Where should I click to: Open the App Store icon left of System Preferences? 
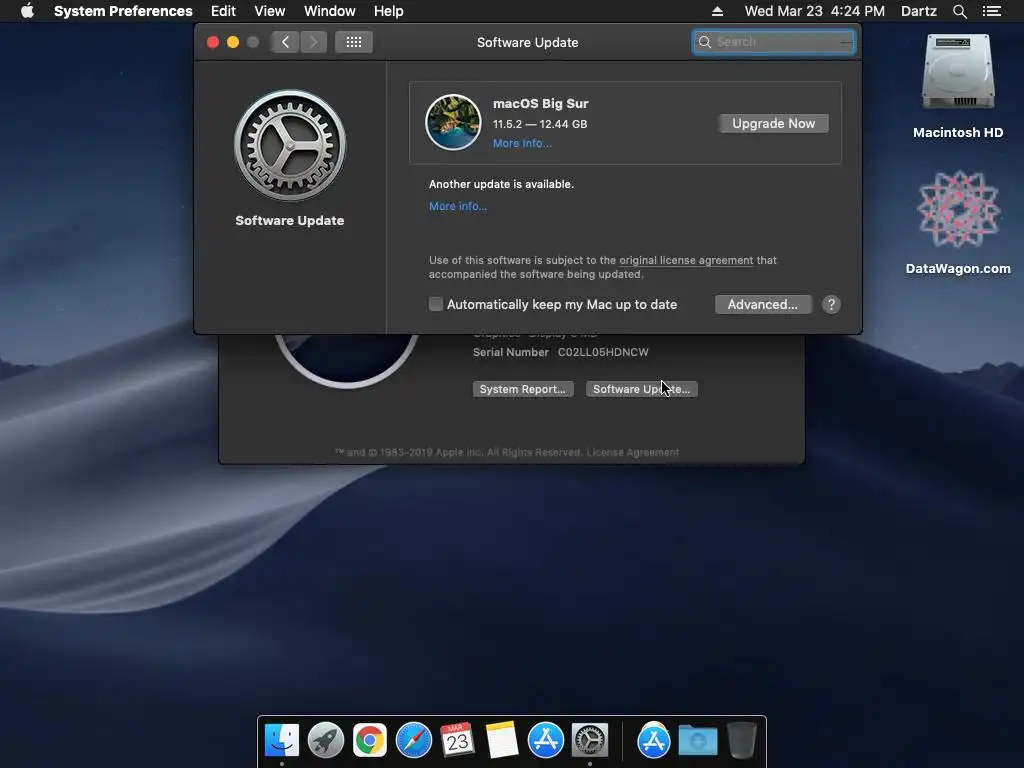(x=546, y=741)
